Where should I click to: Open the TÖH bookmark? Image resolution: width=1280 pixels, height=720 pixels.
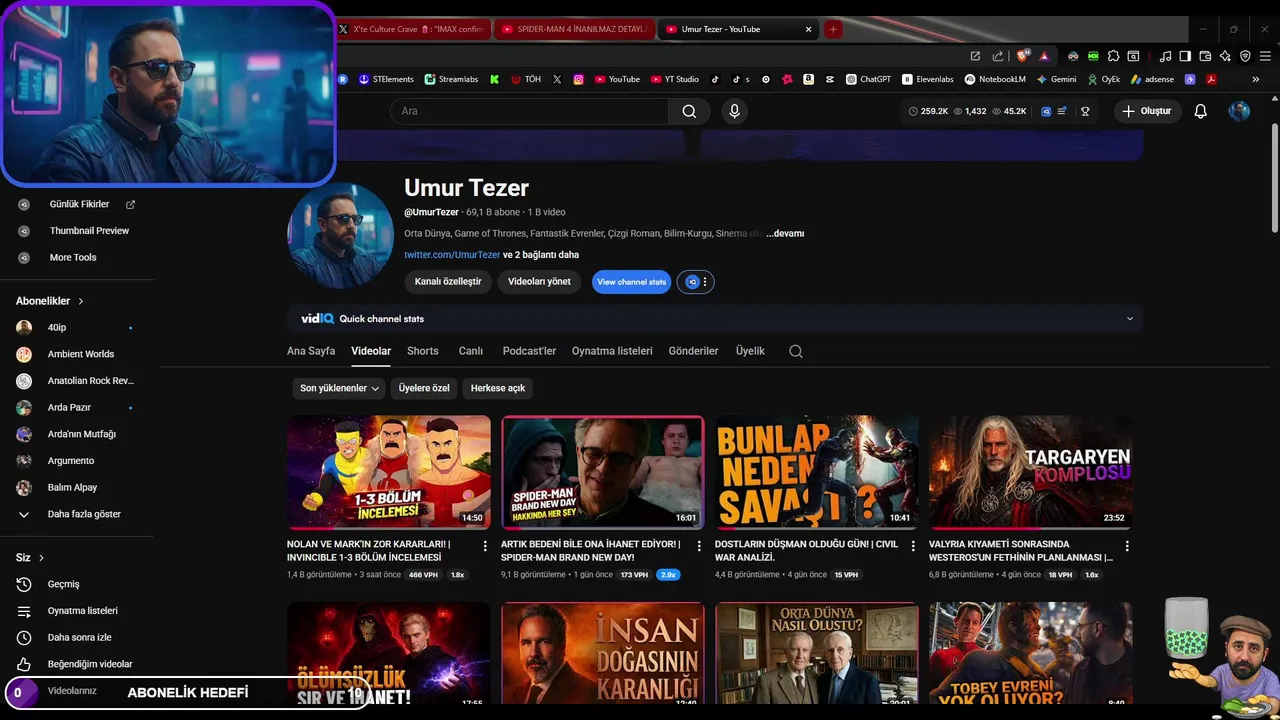pos(526,79)
